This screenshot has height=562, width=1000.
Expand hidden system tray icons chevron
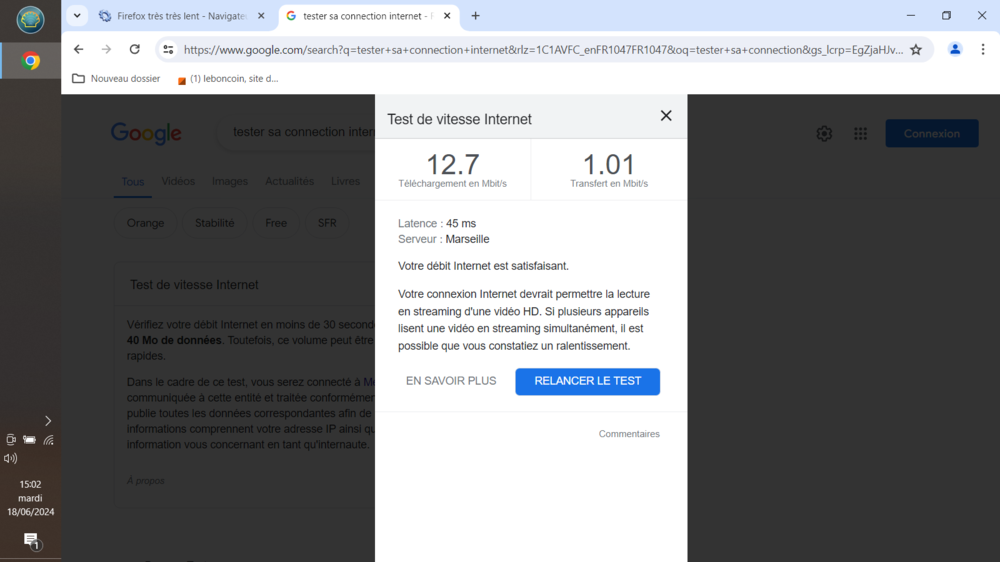[48, 421]
